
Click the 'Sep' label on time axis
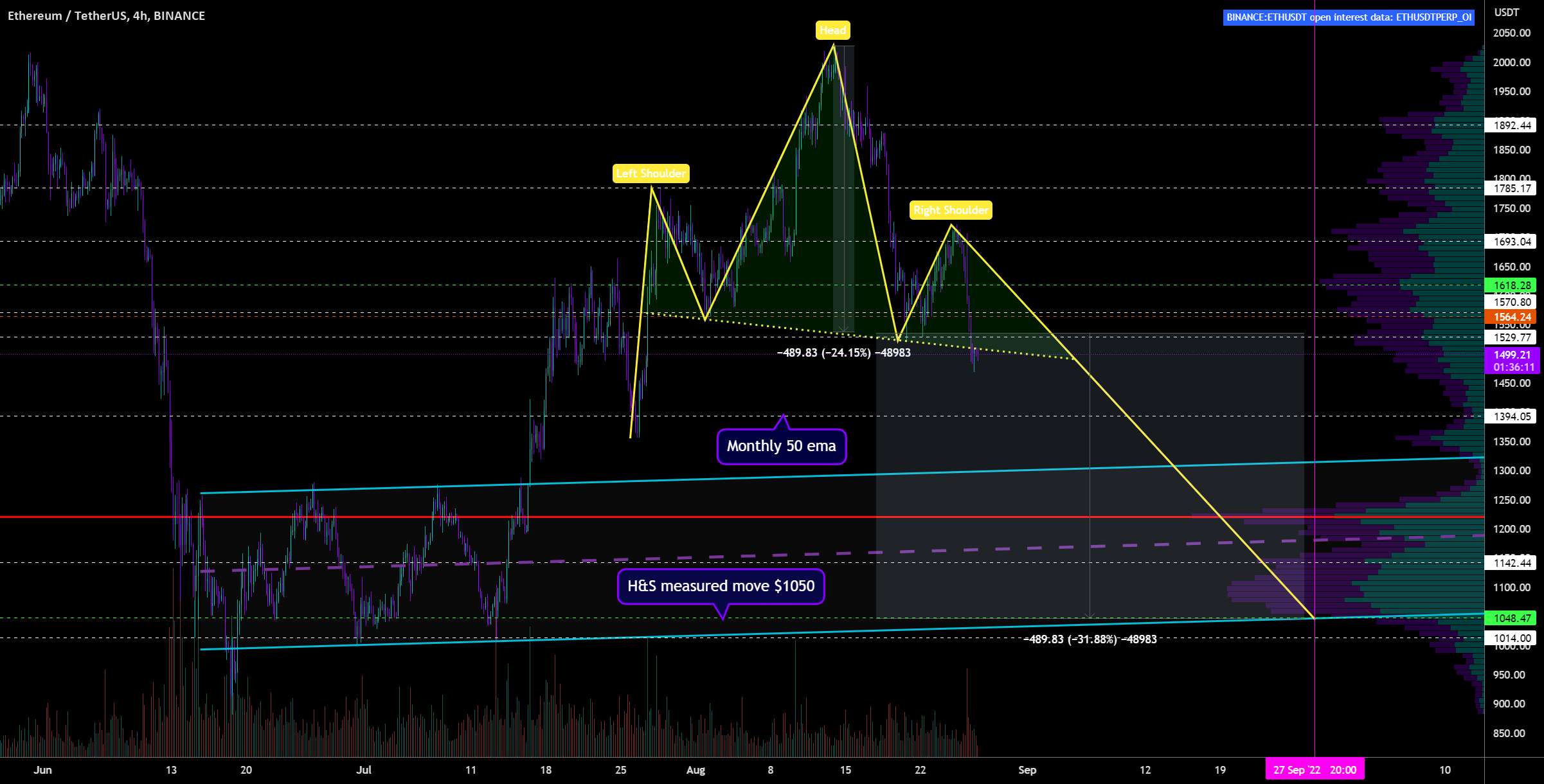1027,770
